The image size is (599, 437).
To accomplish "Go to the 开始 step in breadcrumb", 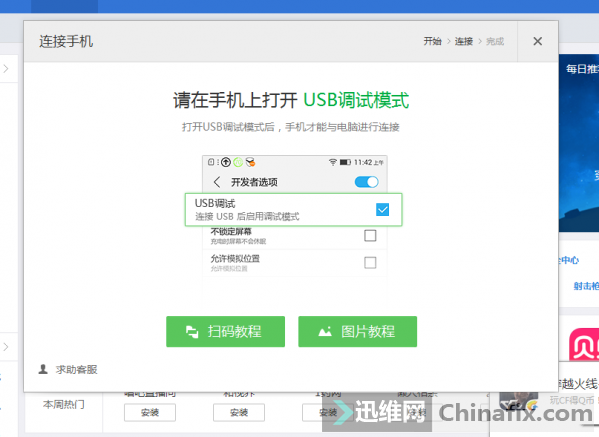I will point(432,41).
